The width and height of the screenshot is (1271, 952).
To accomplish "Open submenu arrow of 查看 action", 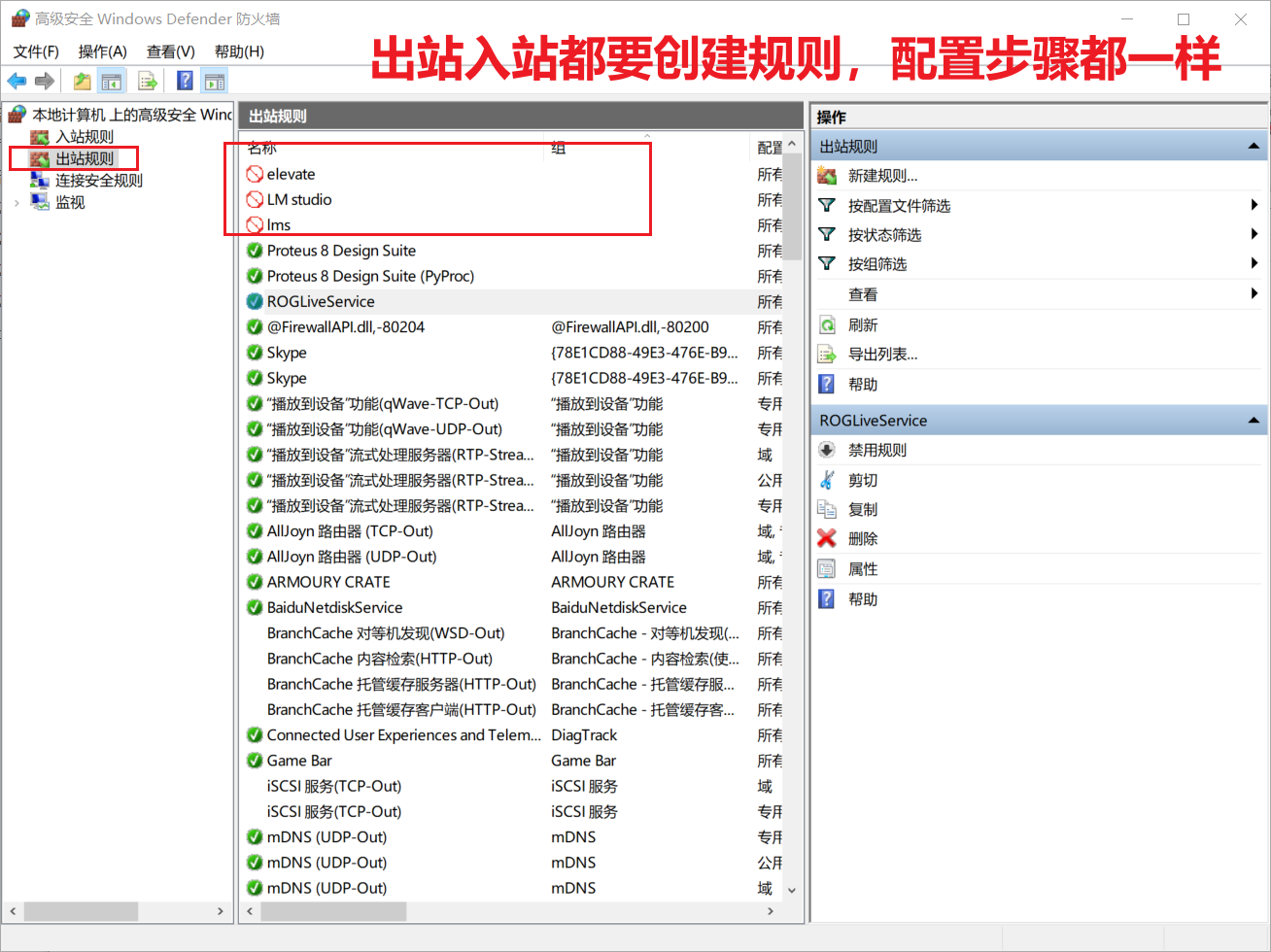I will pyautogui.click(x=1254, y=293).
